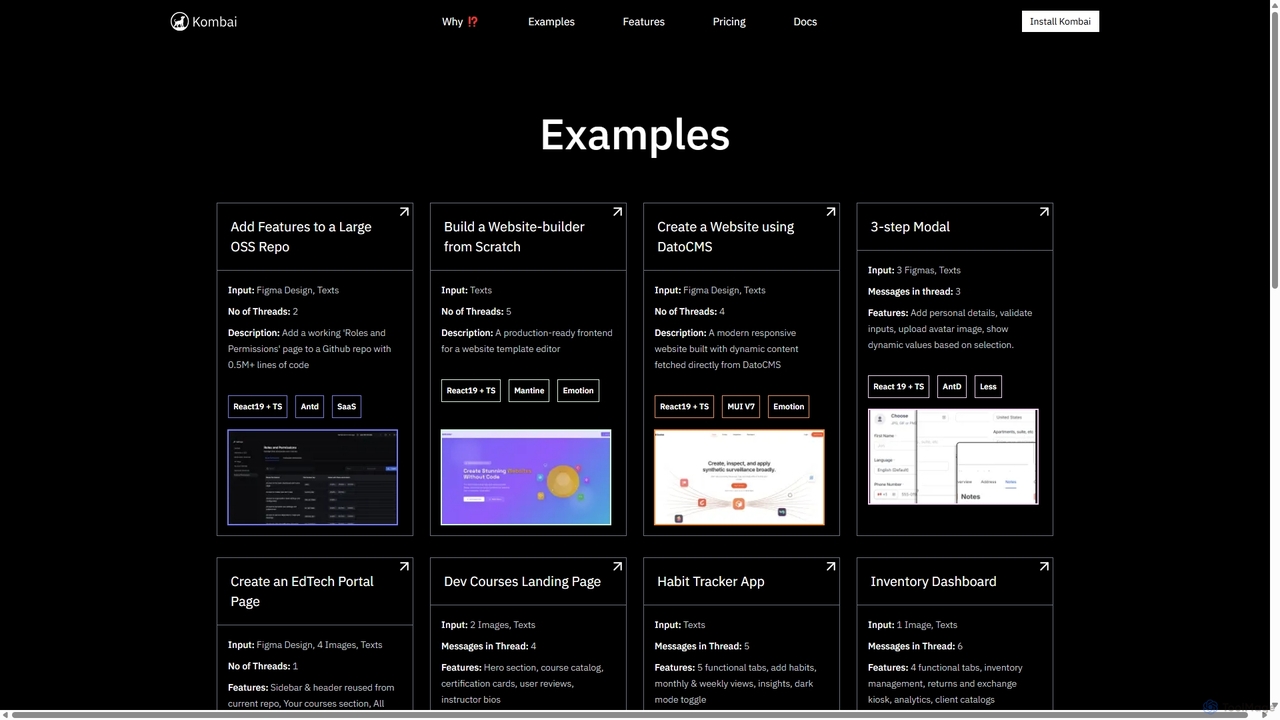Screen dimensions: 1280x720
Task: Click 'No of Threads: 4' text
Action: 690,312
